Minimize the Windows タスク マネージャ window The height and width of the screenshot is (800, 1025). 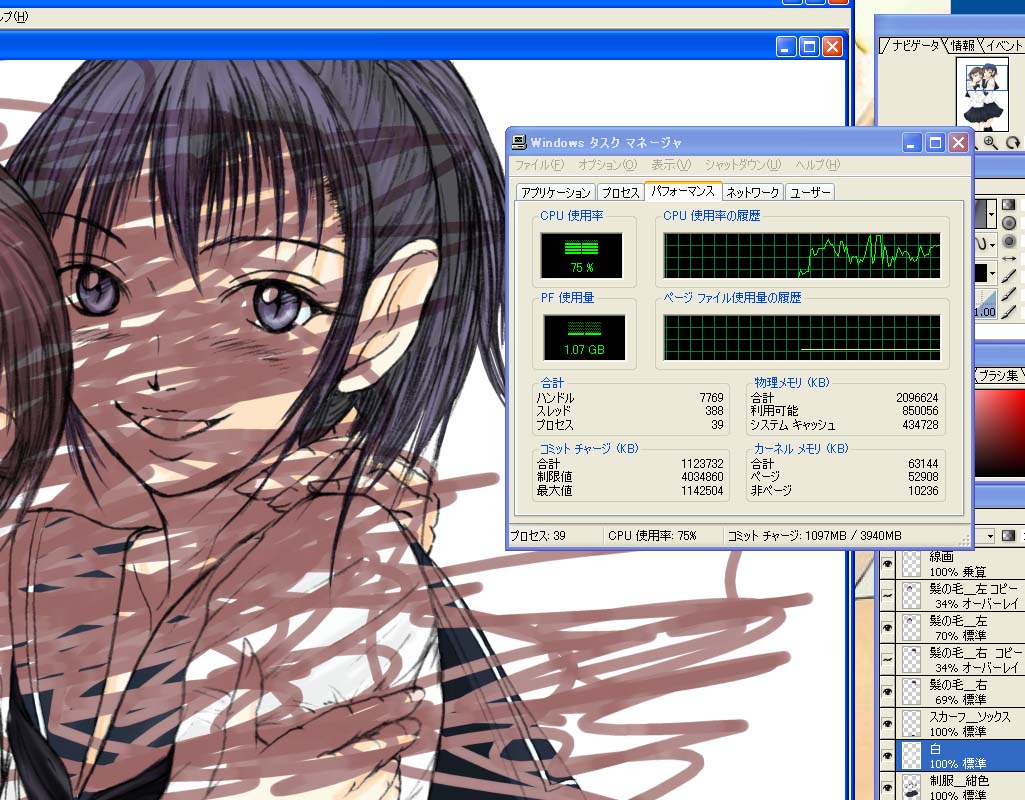click(912, 142)
